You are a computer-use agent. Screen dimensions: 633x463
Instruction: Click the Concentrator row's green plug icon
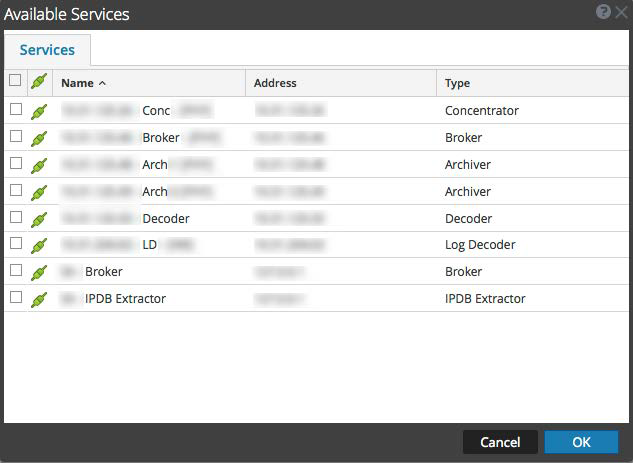tap(39, 111)
